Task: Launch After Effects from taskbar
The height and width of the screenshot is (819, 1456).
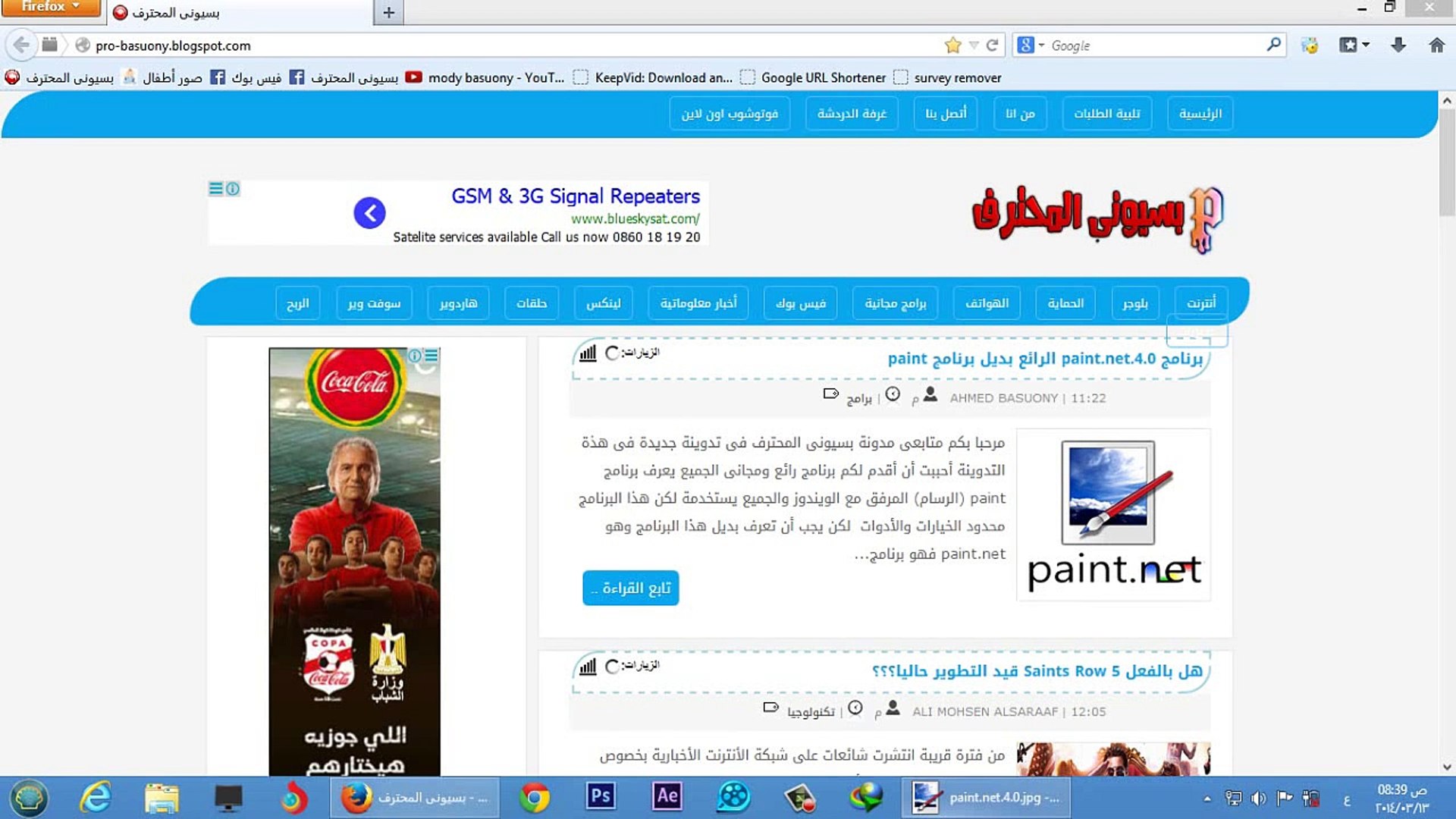Action: pos(667,797)
